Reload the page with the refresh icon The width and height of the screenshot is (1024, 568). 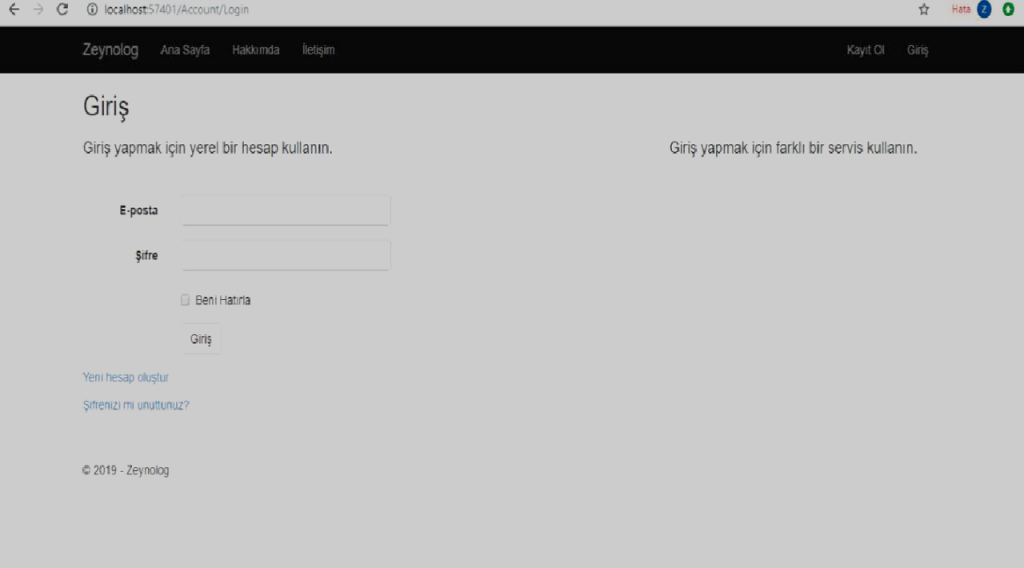pos(63,10)
